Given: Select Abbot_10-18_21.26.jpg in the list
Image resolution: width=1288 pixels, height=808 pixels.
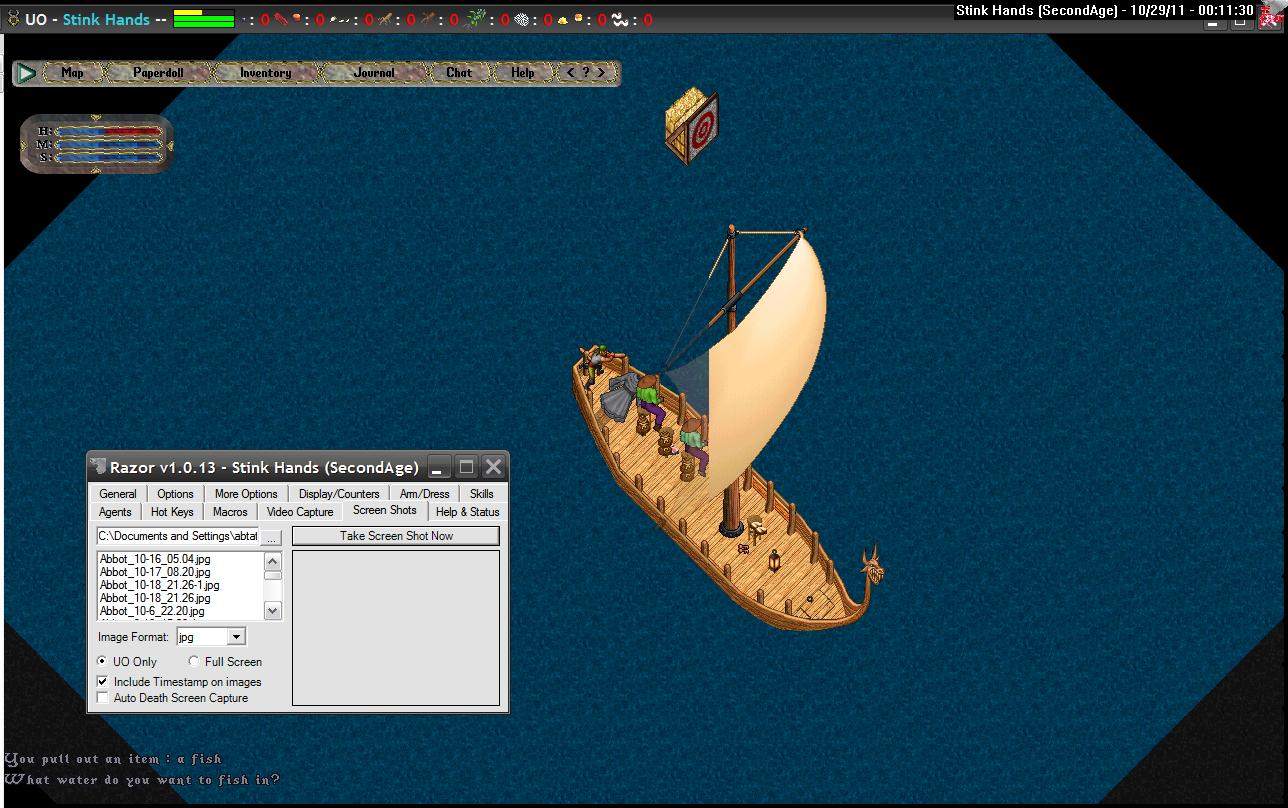Looking at the screenshot, I should pyautogui.click(x=155, y=598).
